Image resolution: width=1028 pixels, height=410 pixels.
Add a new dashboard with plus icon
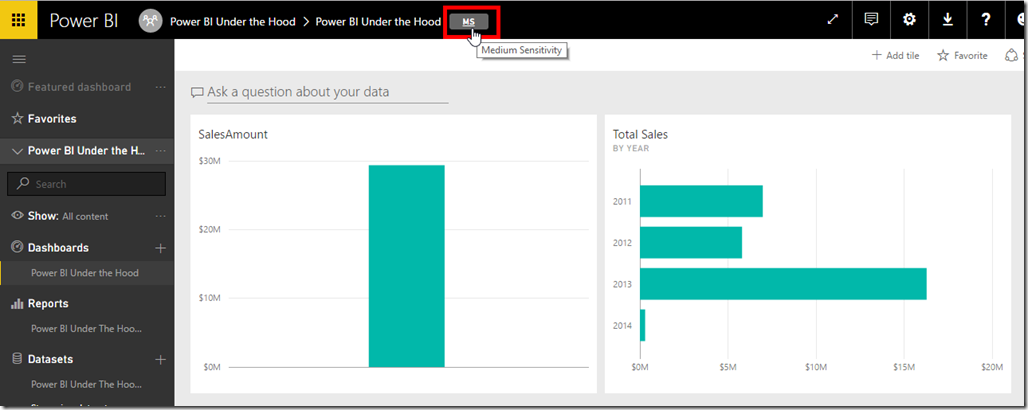(x=160, y=248)
